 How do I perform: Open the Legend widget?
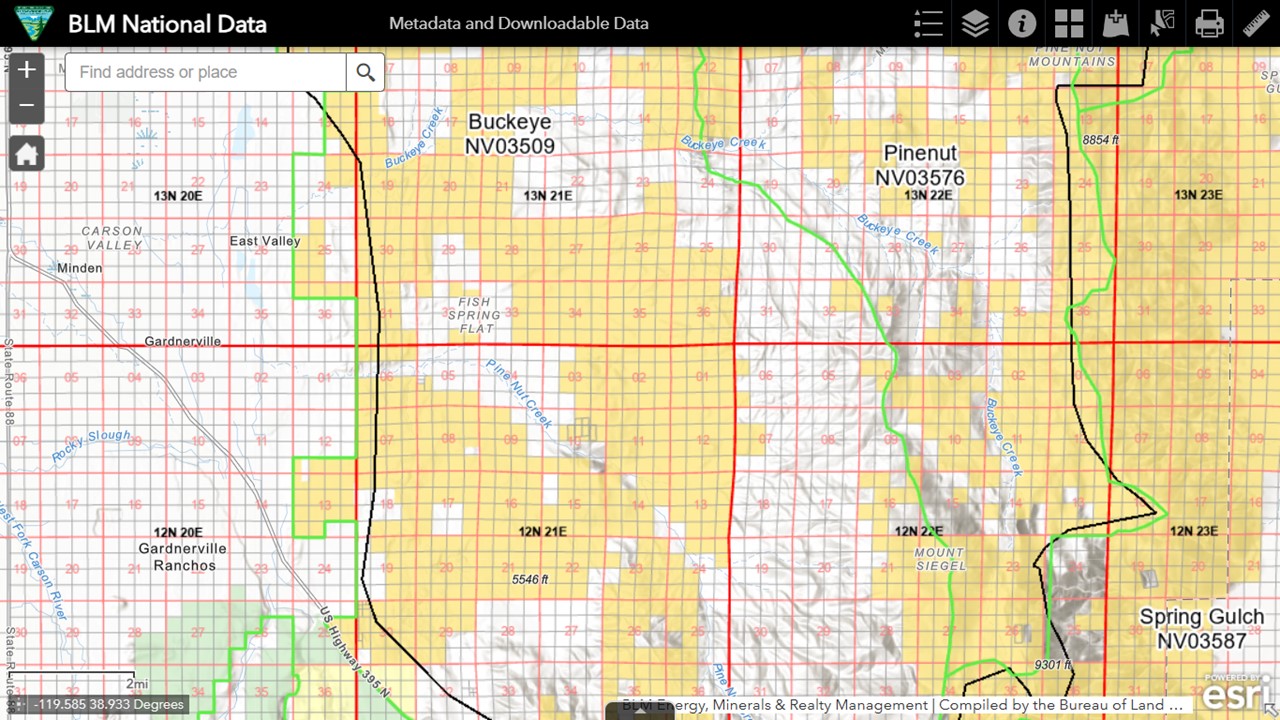(x=928, y=24)
